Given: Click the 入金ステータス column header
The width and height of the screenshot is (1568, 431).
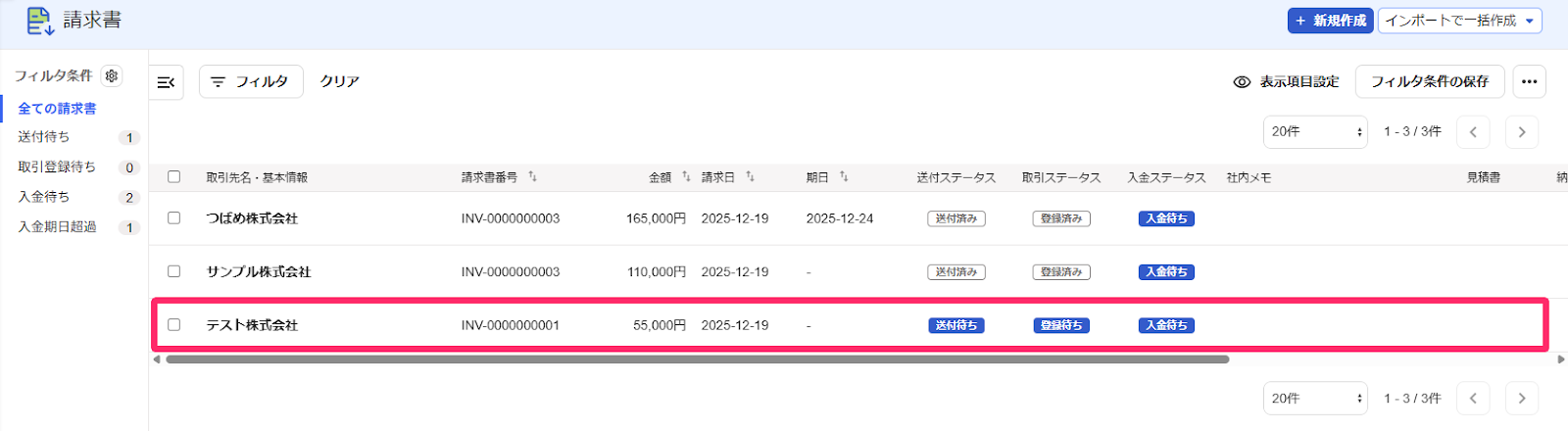Looking at the screenshot, I should click(1166, 177).
